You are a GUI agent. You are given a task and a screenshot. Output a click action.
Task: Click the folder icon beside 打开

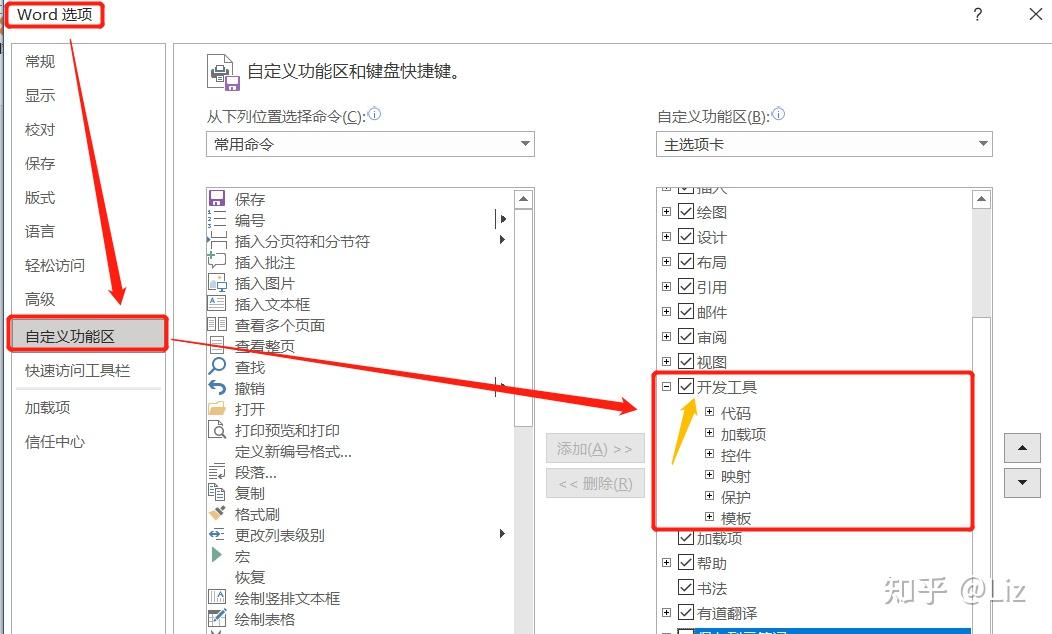click(217, 408)
